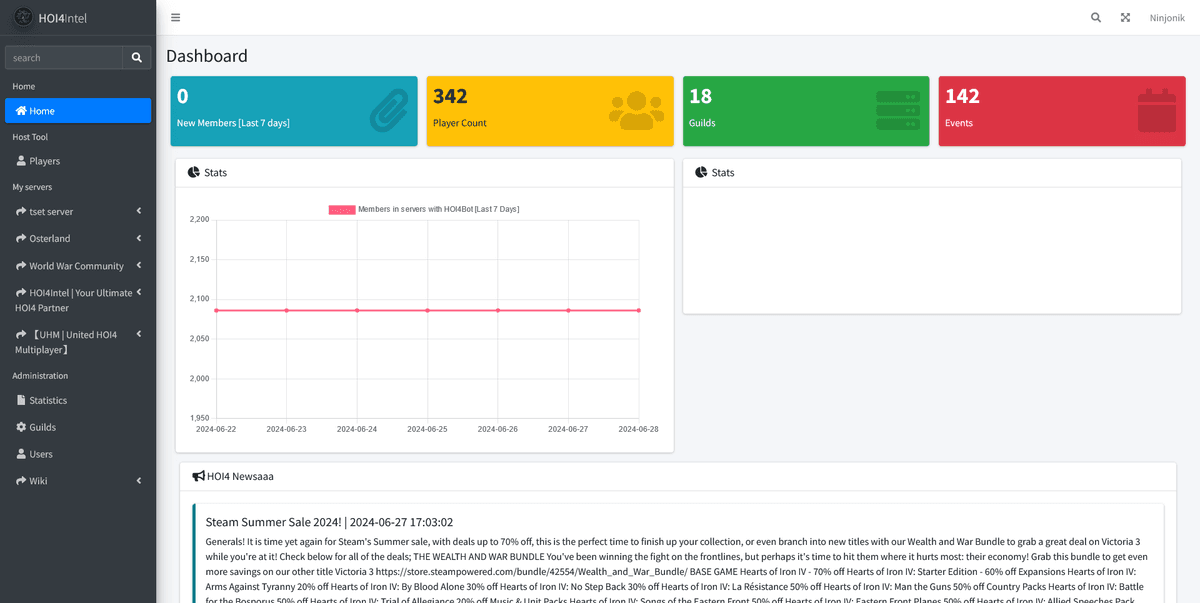Expand Osterland chevron
Image resolution: width=1200 pixels, height=603 pixels.
click(139, 238)
